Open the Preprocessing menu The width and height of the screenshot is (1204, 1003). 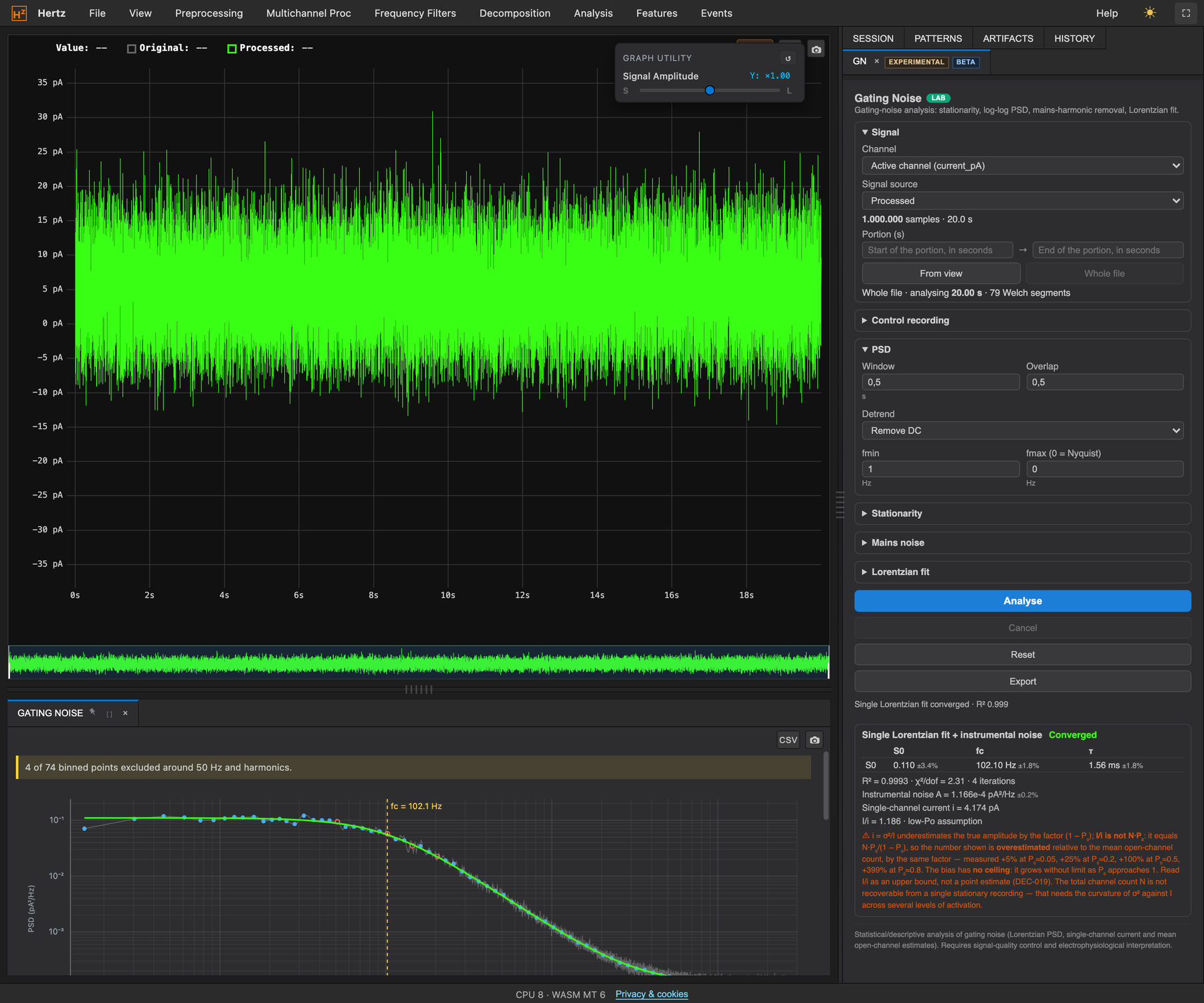pyautogui.click(x=209, y=13)
